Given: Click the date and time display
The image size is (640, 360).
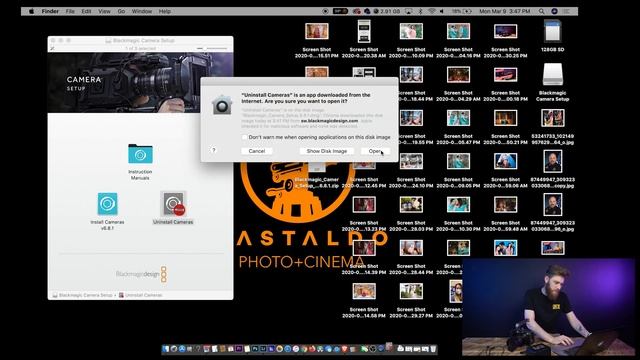Looking at the screenshot, I should coord(504,11).
